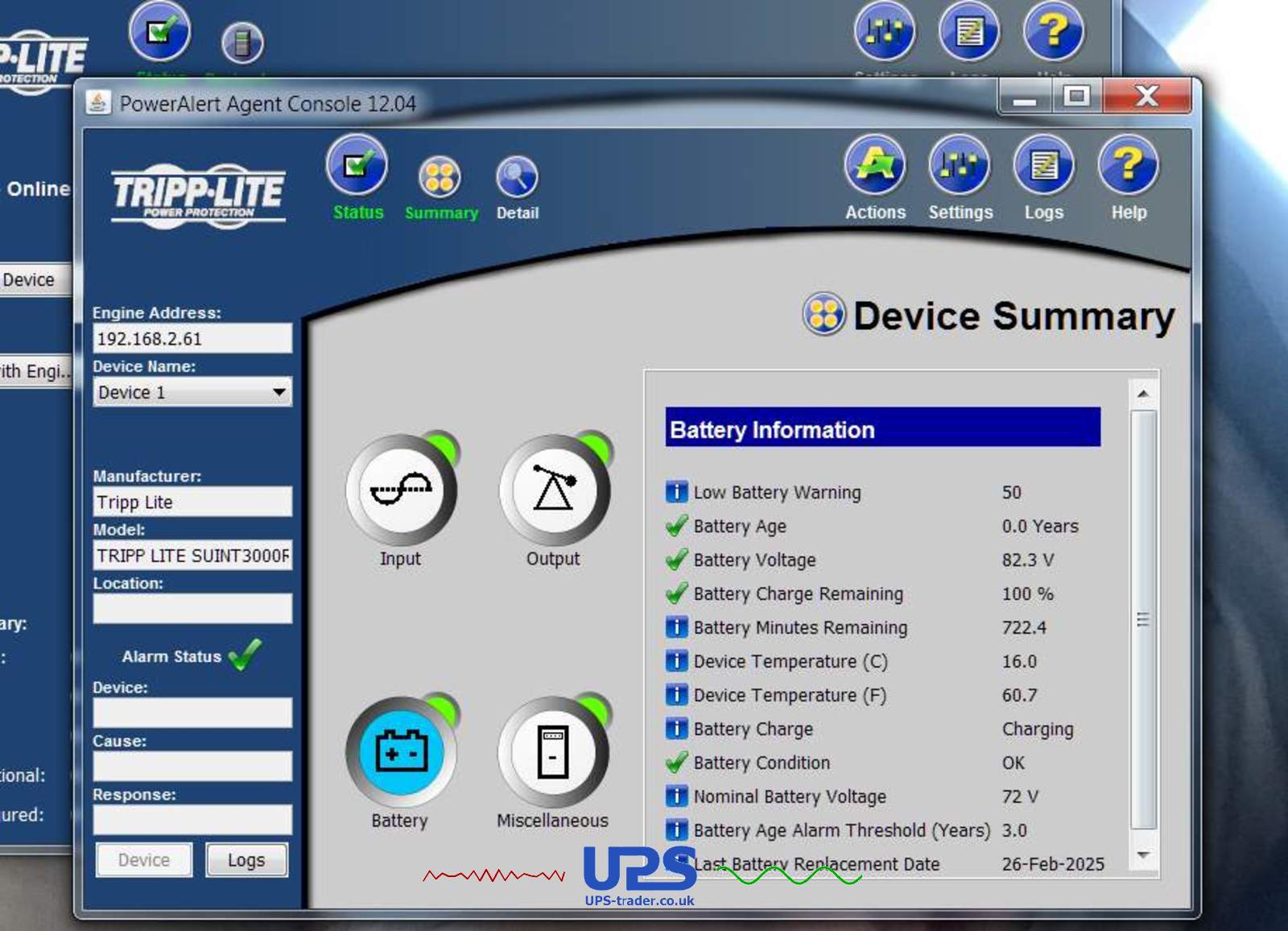Click the Manufacturer field
This screenshot has height=931, width=1288.
click(192, 502)
